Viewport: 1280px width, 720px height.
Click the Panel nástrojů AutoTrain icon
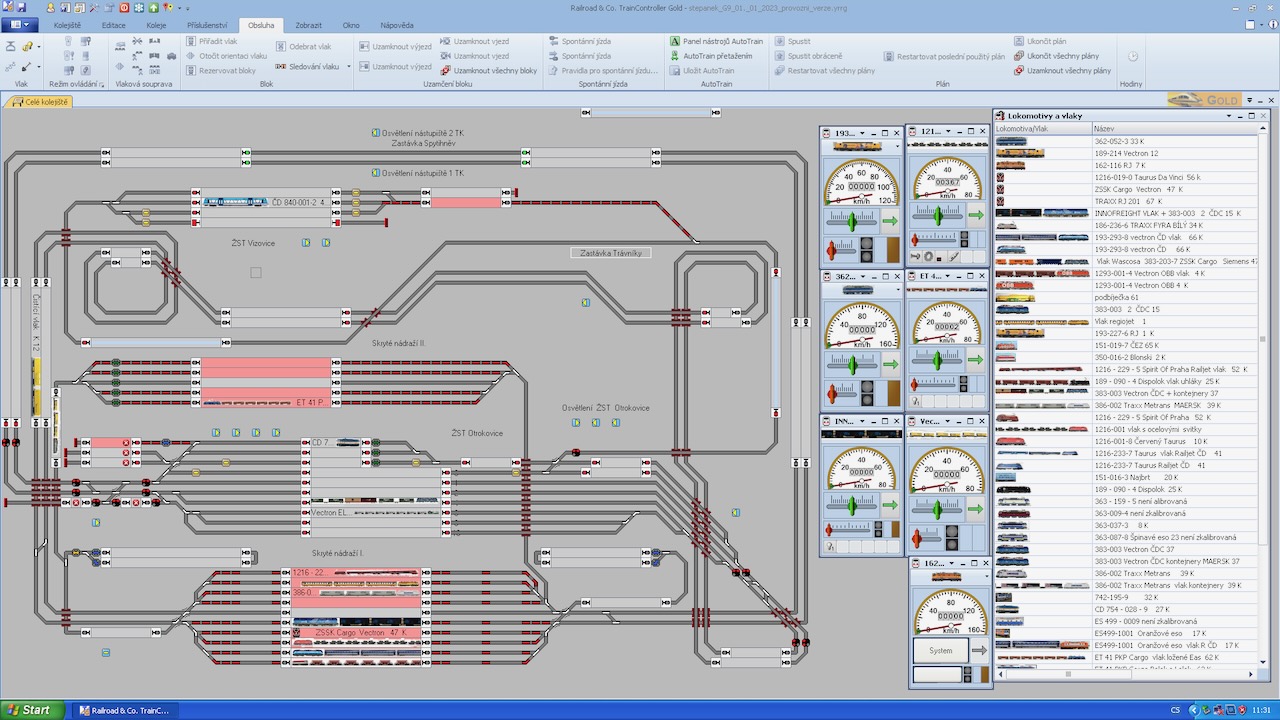point(675,42)
